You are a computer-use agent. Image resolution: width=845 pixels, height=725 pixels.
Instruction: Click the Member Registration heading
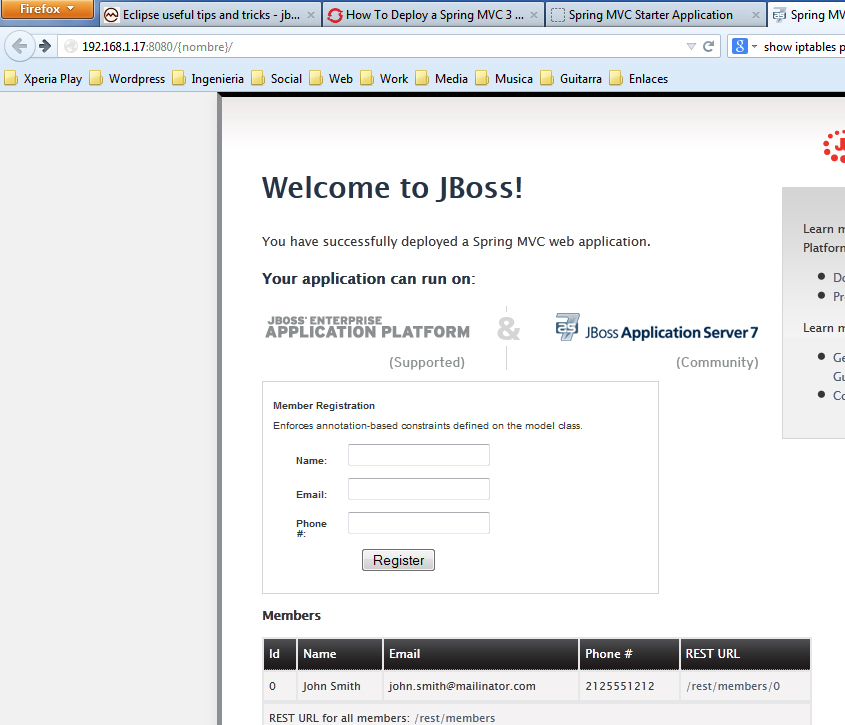(324, 405)
